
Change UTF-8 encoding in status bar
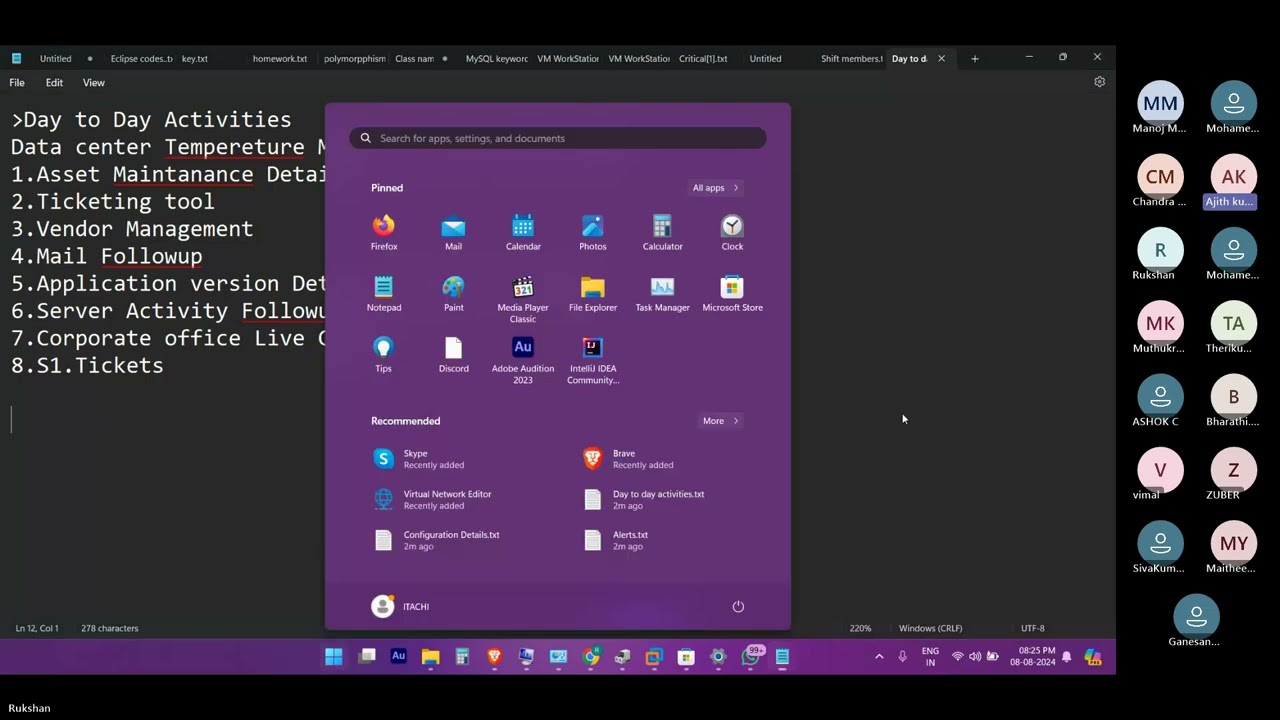click(x=1032, y=628)
